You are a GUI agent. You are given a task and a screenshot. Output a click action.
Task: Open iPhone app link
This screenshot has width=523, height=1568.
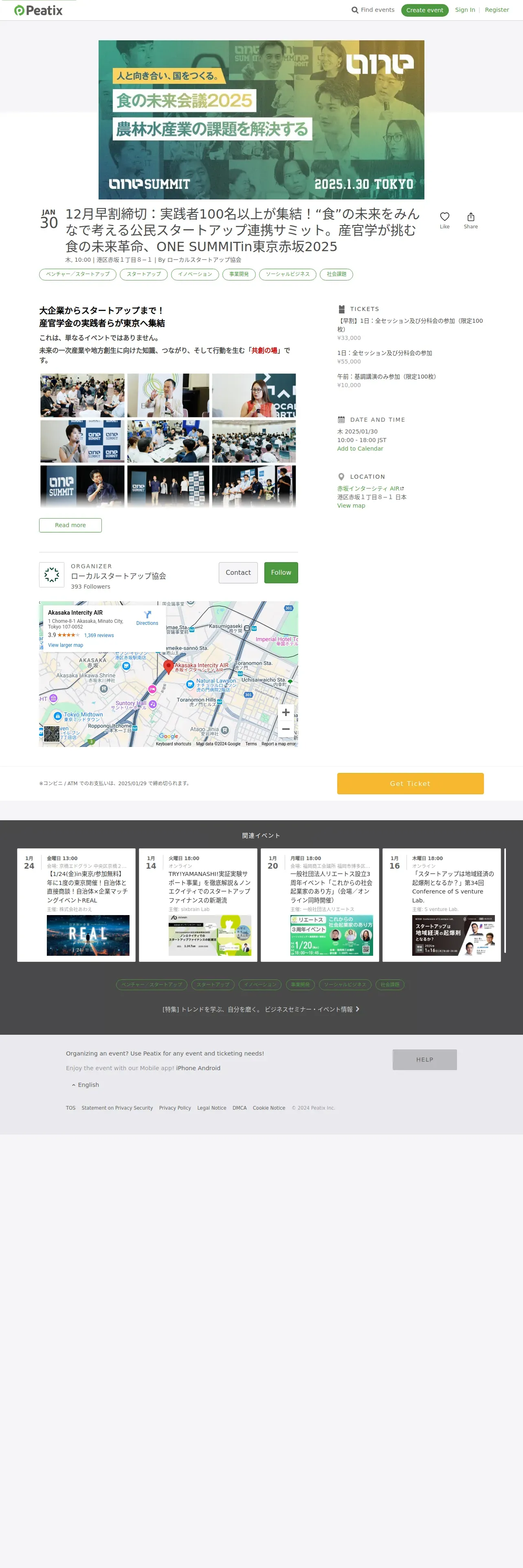(186, 1068)
